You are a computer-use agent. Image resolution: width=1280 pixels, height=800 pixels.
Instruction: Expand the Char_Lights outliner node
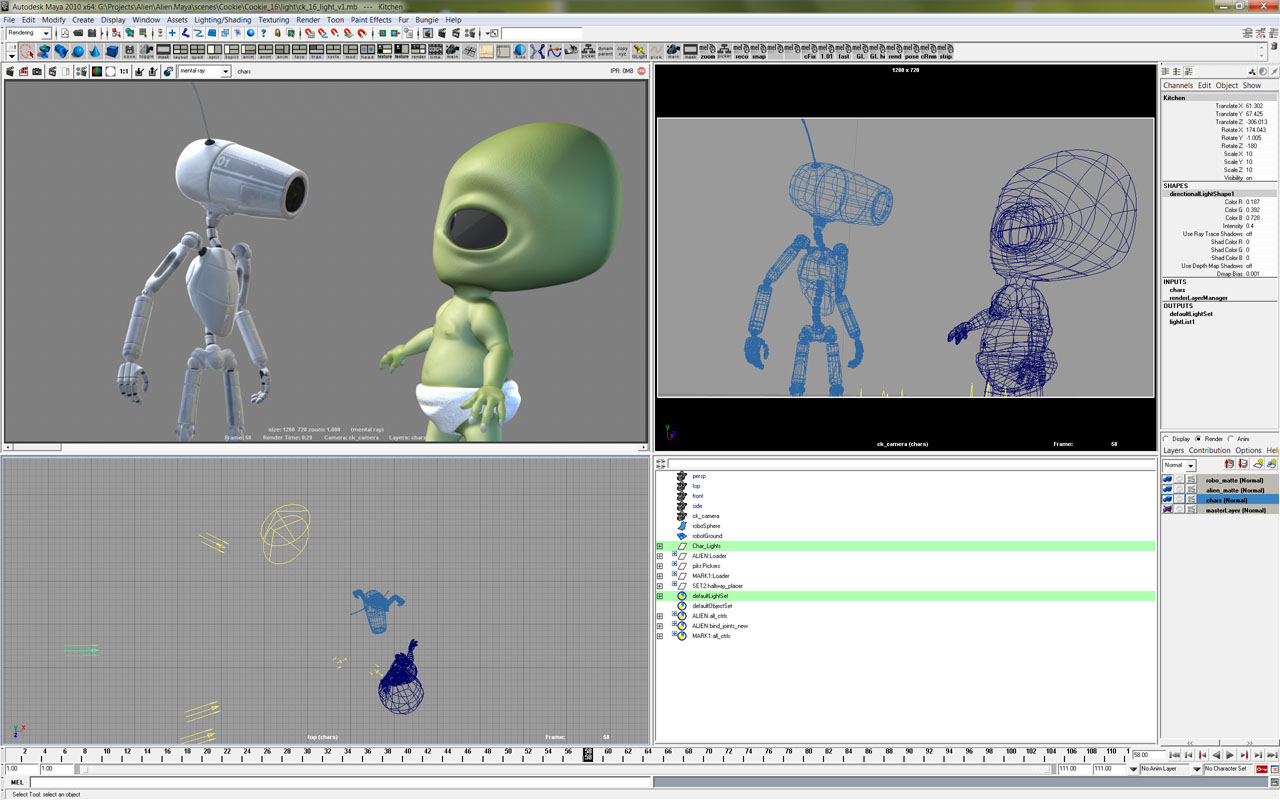pyautogui.click(x=660, y=546)
